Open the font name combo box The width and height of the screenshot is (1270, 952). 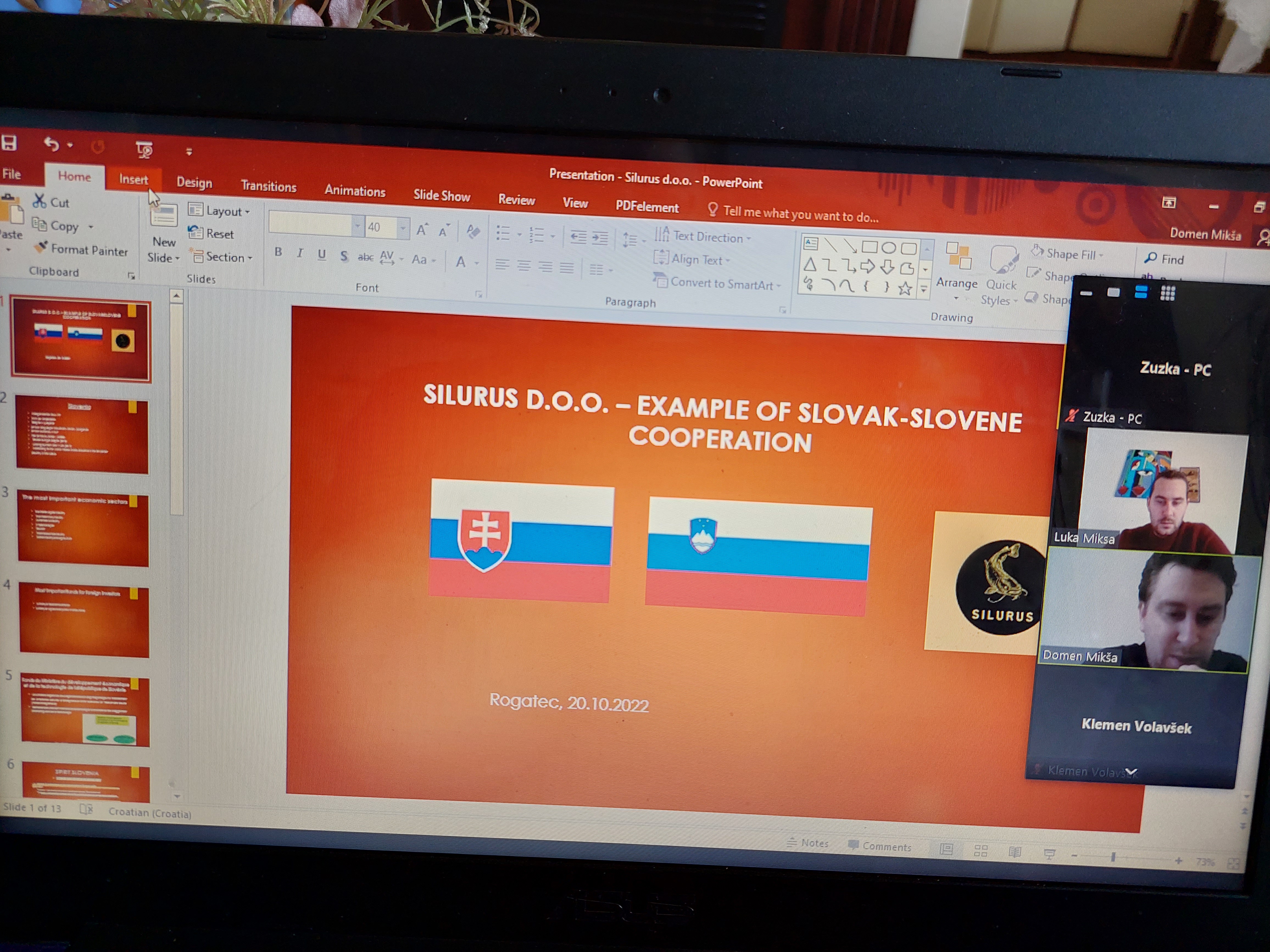pos(316,224)
